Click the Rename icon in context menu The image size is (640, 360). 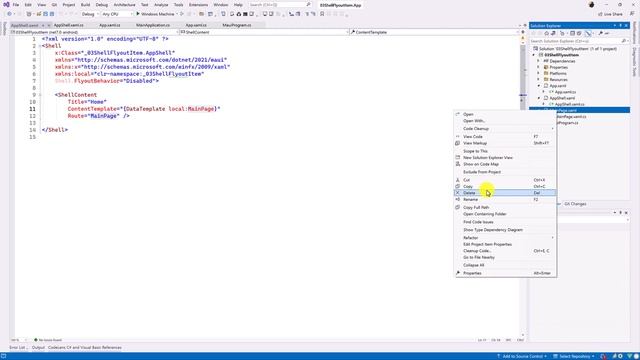pos(458,200)
